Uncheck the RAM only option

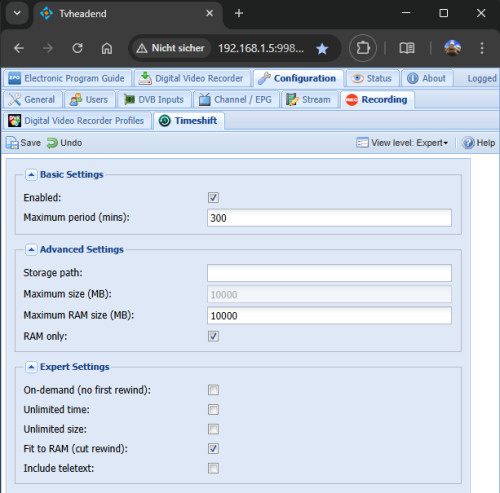213,336
